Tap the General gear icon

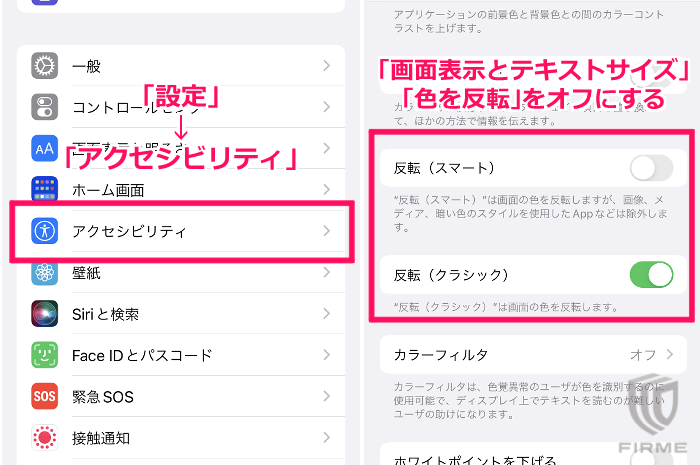coord(45,66)
